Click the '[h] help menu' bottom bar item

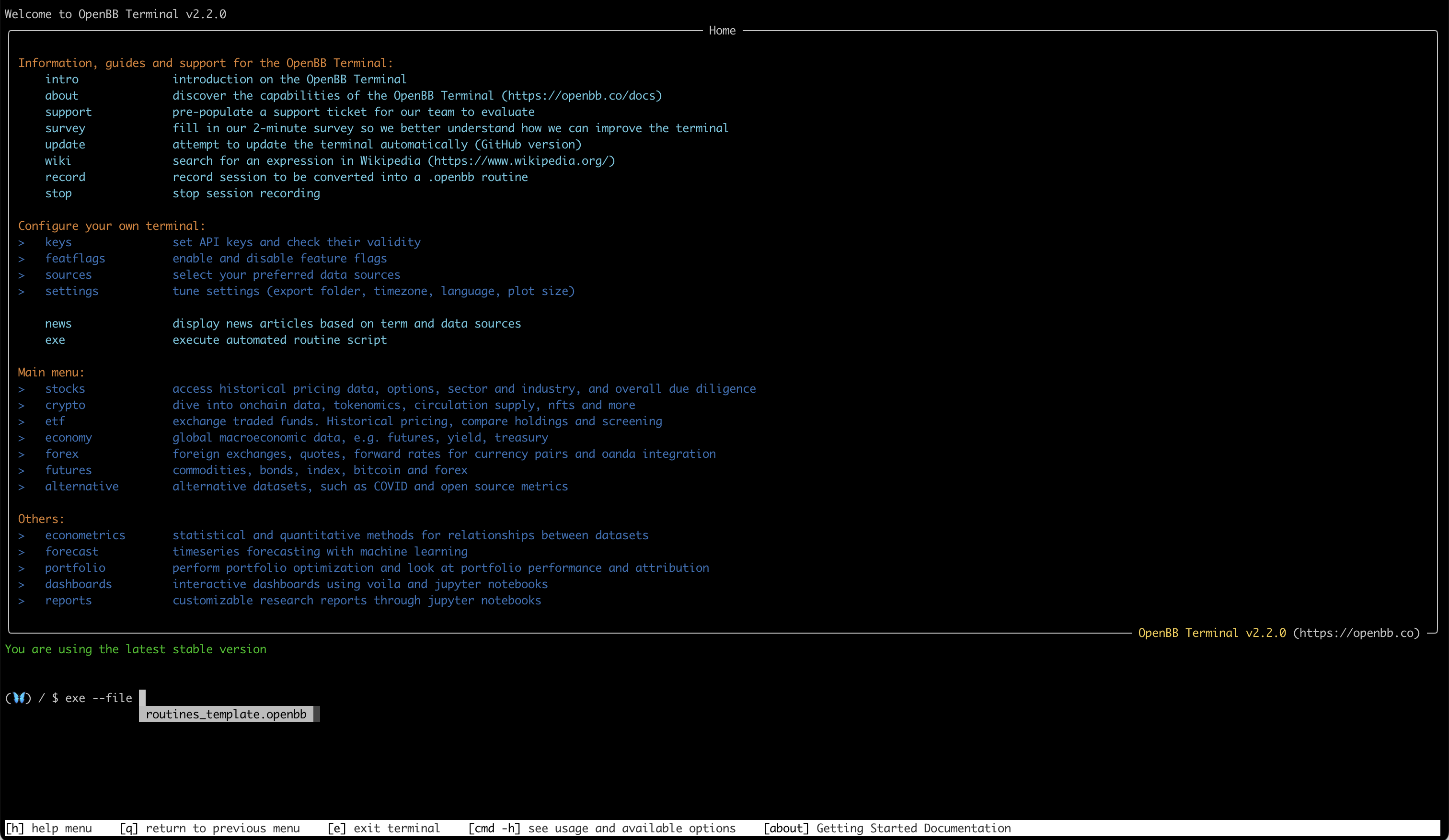point(48,828)
